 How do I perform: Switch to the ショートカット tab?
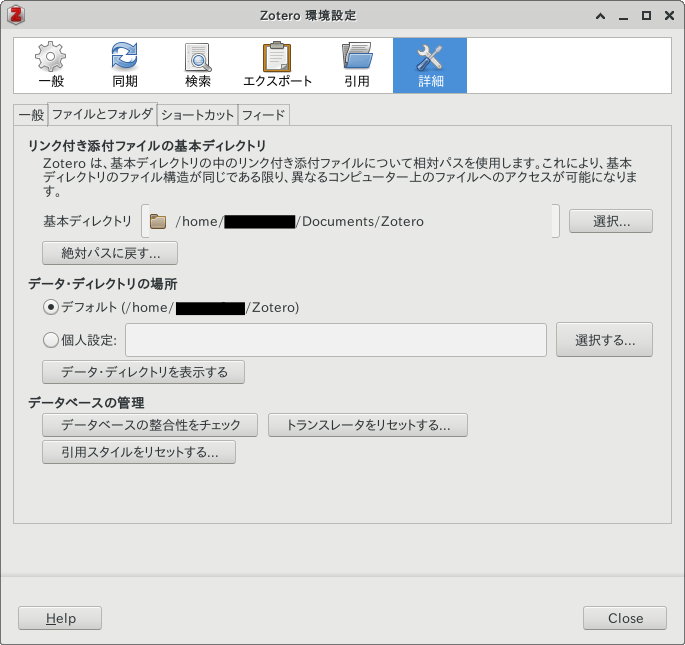coord(197,115)
